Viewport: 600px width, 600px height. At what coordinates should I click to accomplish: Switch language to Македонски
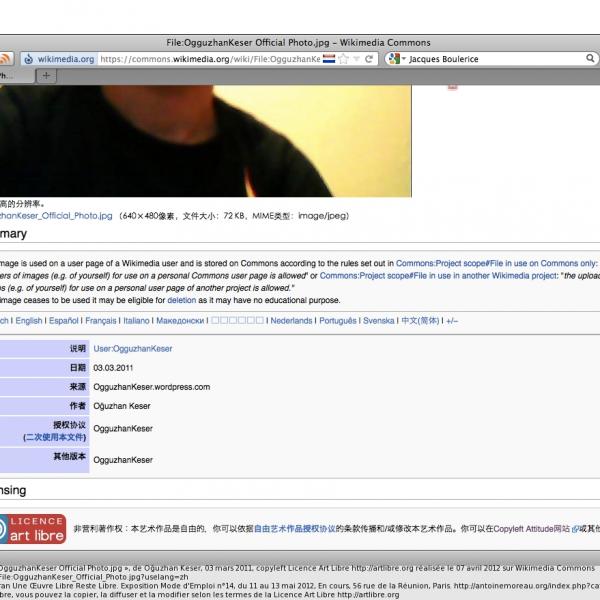180,321
